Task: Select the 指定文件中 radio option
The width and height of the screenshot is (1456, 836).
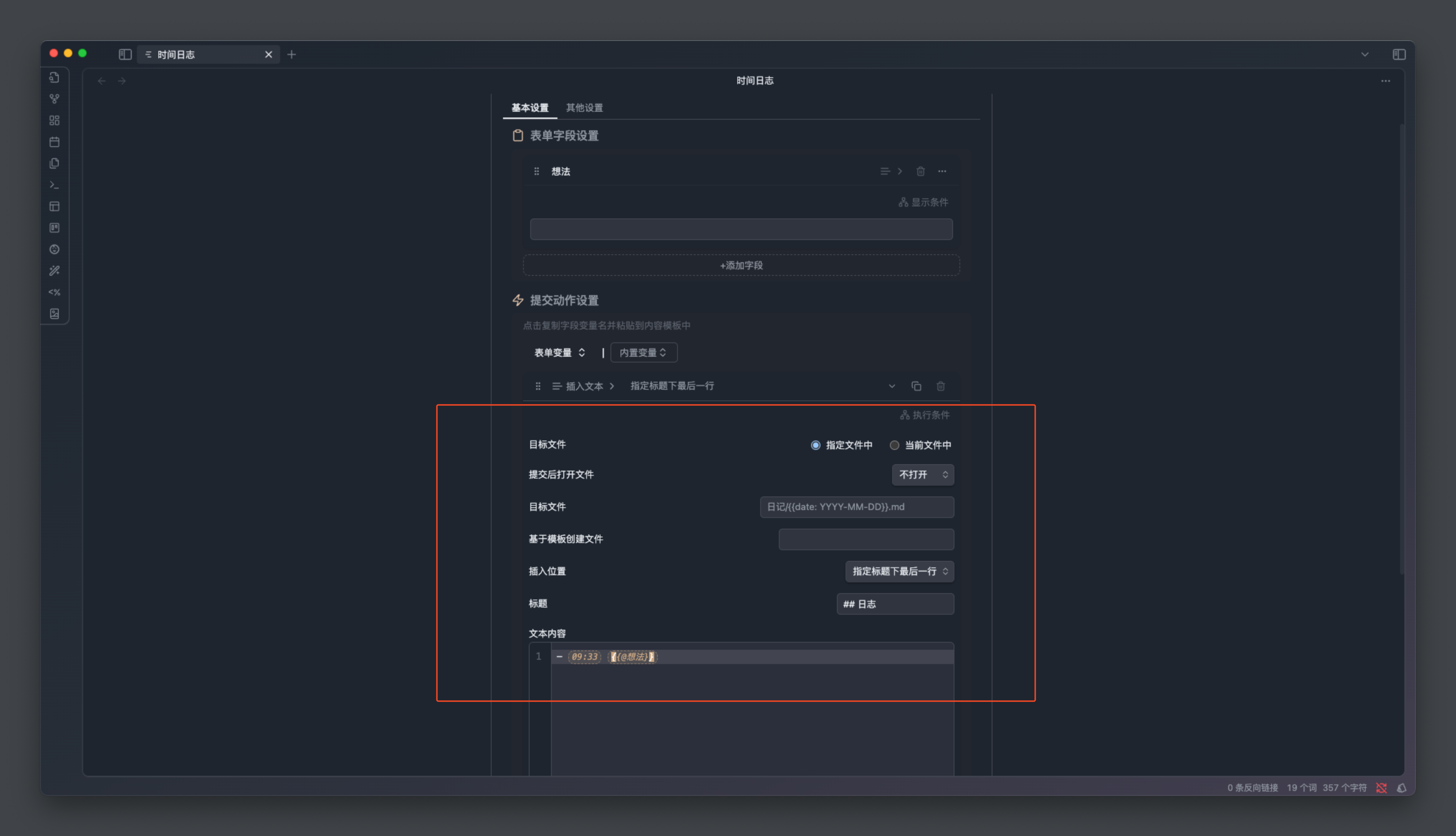Action: [815, 445]
